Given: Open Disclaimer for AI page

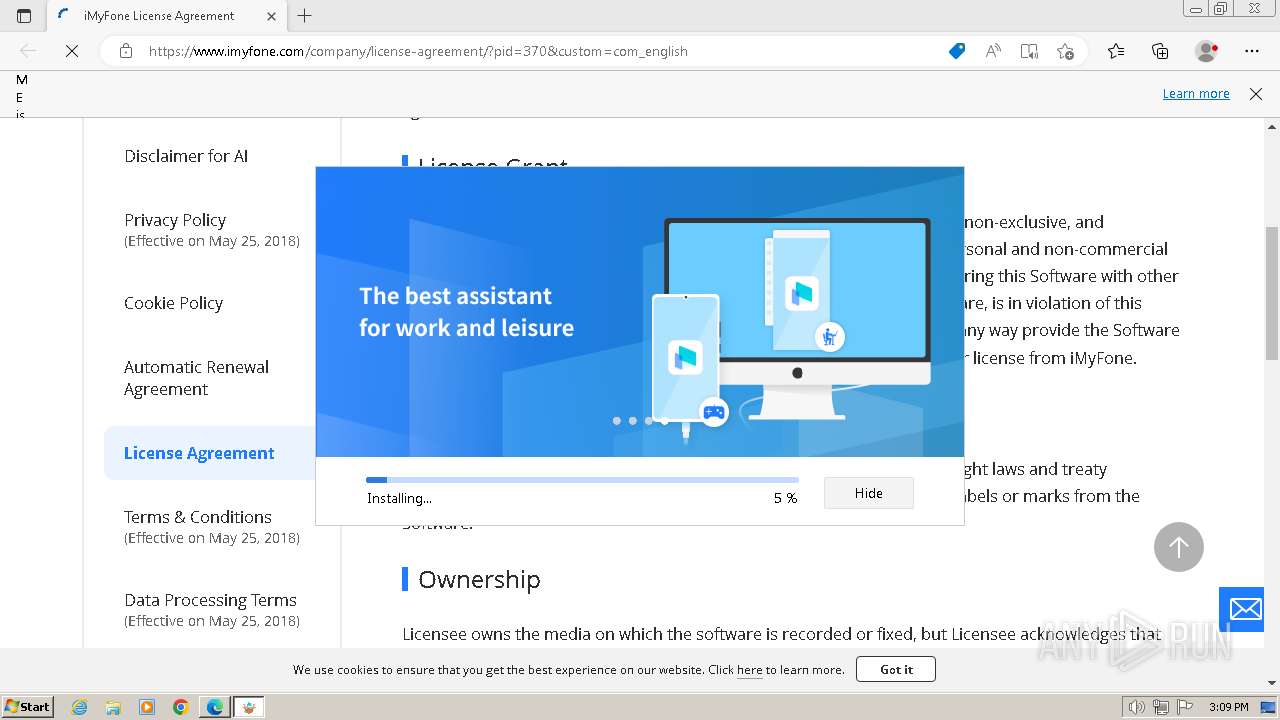Looking at the screenshot, I should [x=186, y=156].
